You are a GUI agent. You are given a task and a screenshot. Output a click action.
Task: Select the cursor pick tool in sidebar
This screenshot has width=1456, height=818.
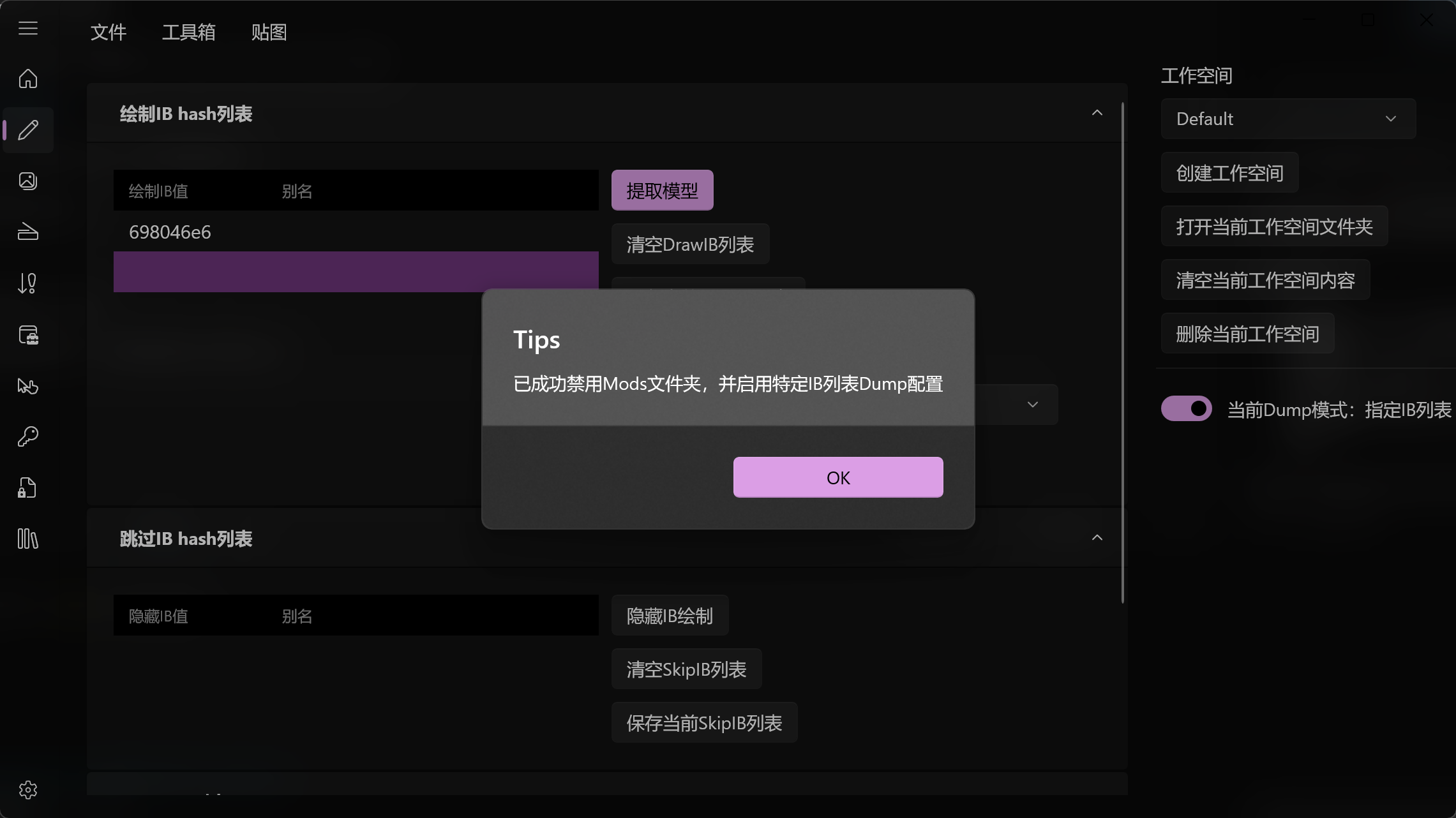point(27,386)
